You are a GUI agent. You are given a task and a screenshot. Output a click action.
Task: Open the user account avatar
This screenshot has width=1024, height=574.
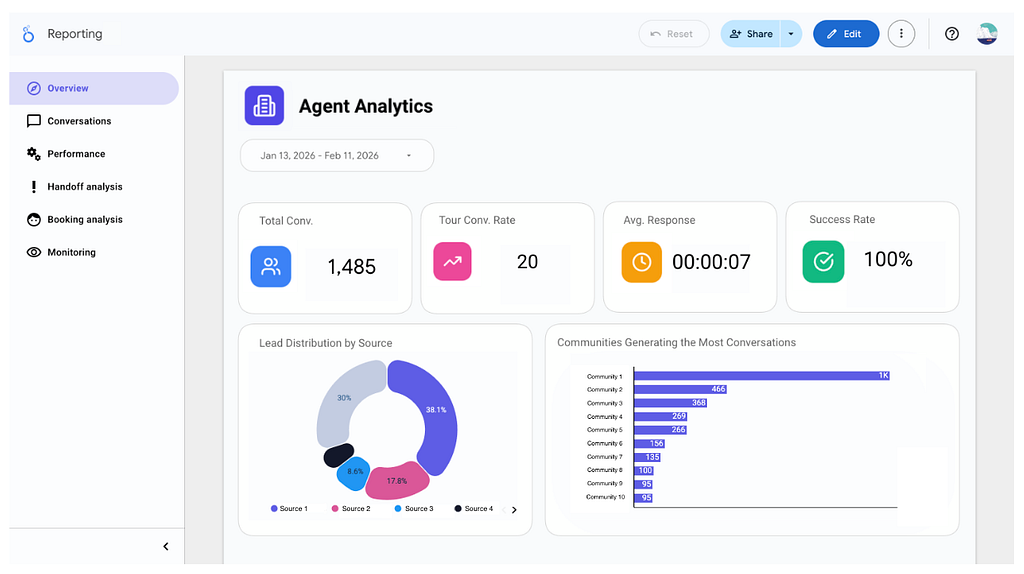987,34
